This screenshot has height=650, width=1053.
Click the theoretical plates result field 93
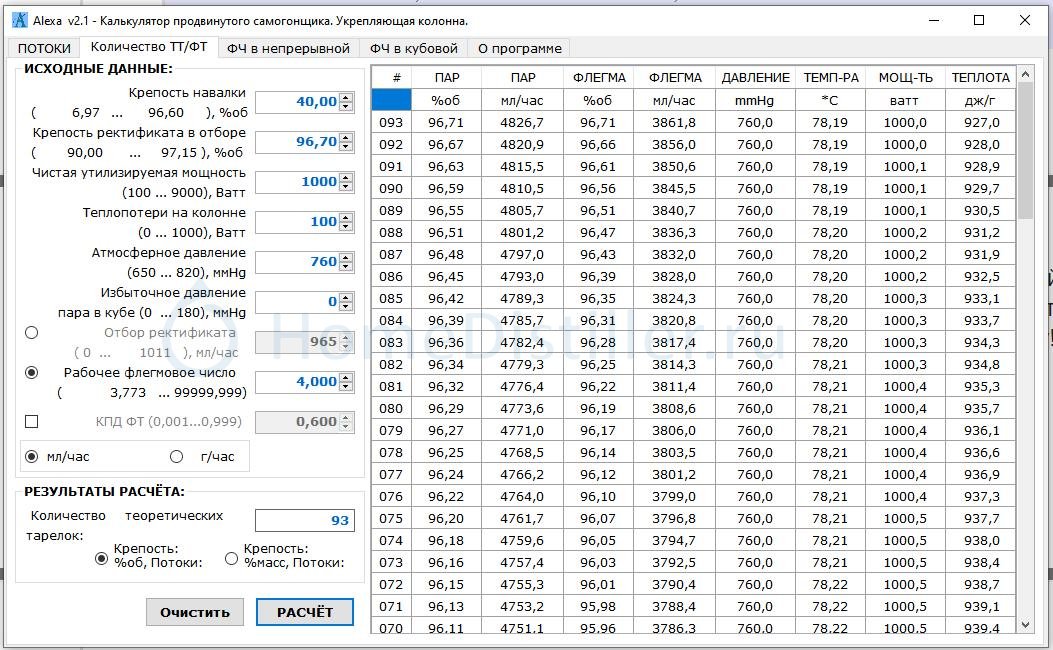tap(305, 520)
